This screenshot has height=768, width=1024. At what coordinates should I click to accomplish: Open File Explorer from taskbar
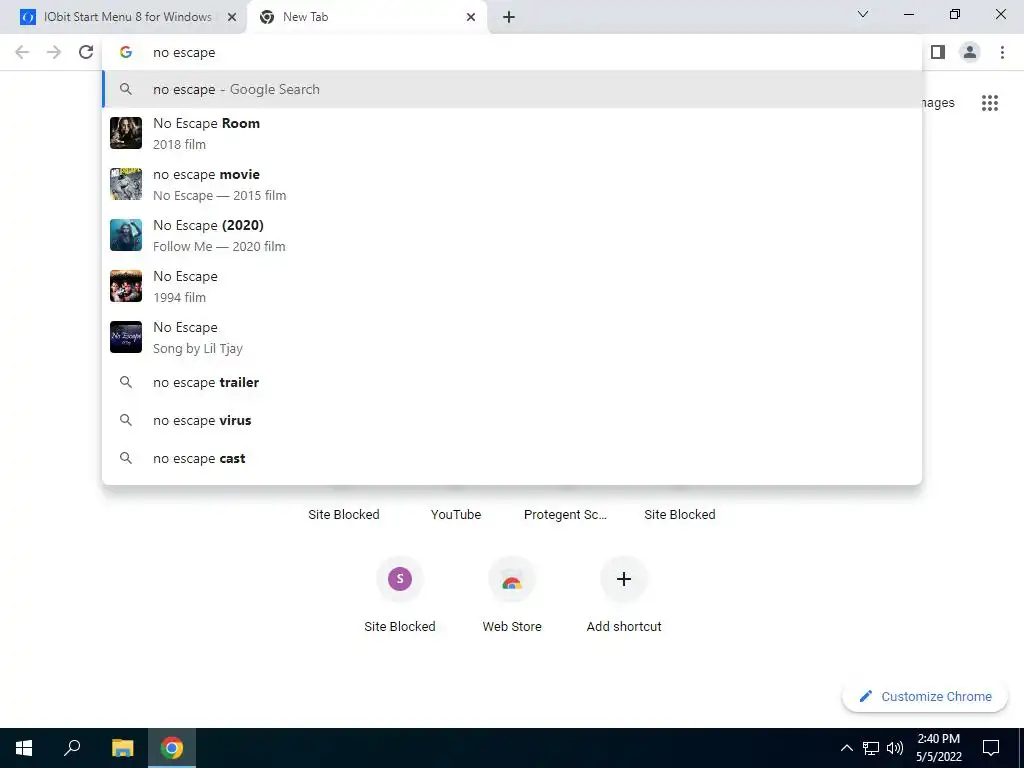[122, 748]
